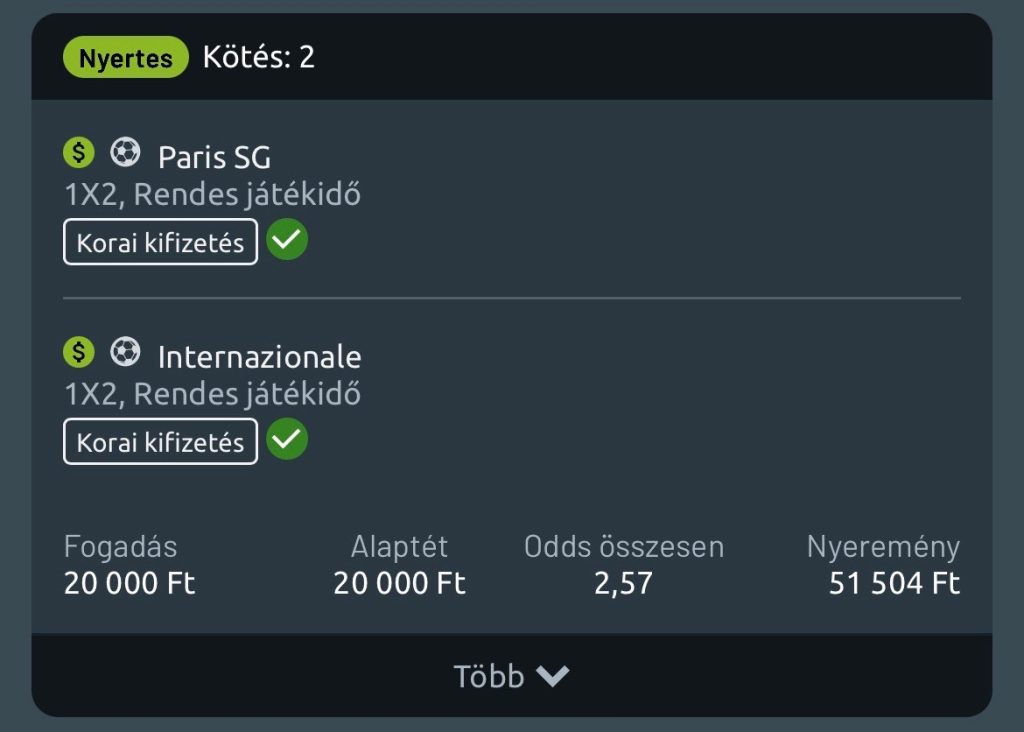Click the Fogadás amount 20 000 Ft
This screenshot has height=732, width=1024.
(x=130, y=584)
